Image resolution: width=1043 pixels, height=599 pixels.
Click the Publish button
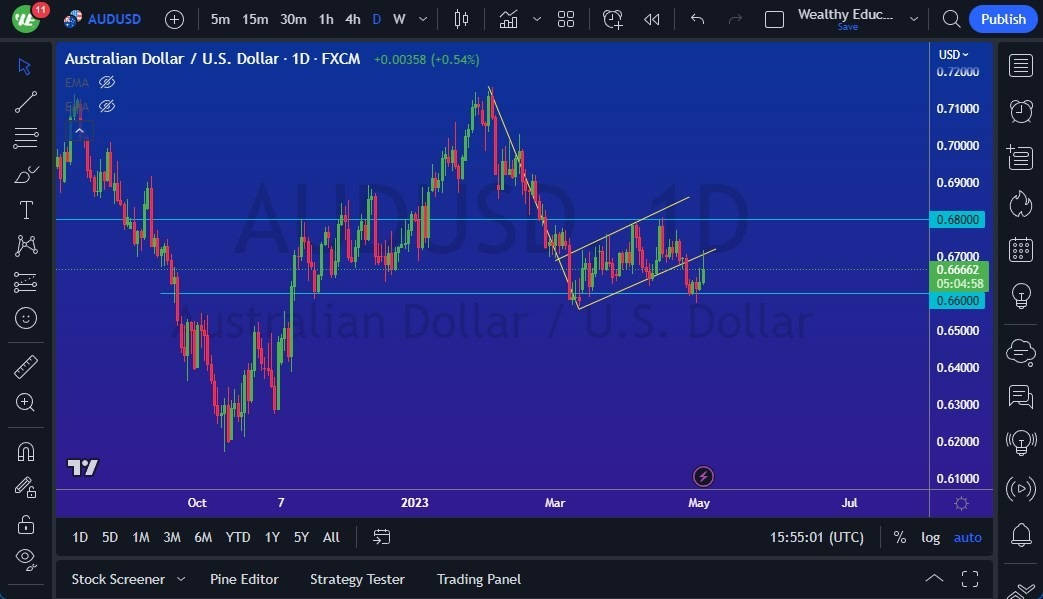1002,19
